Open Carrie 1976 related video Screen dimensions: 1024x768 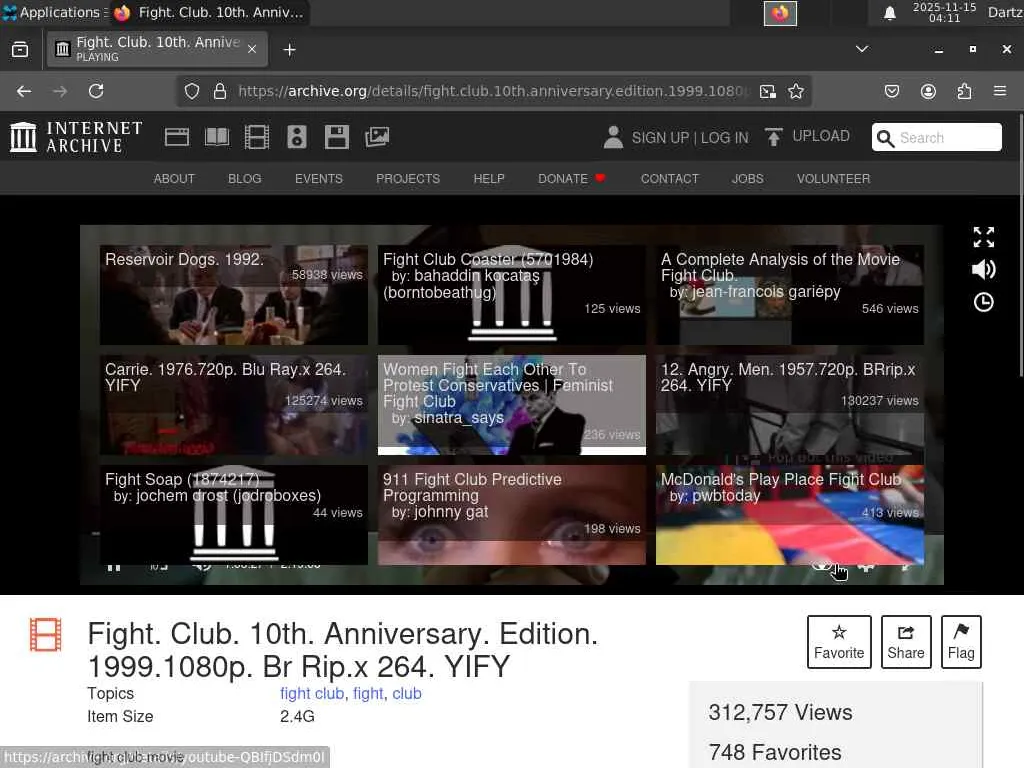(x=234, y=405)
